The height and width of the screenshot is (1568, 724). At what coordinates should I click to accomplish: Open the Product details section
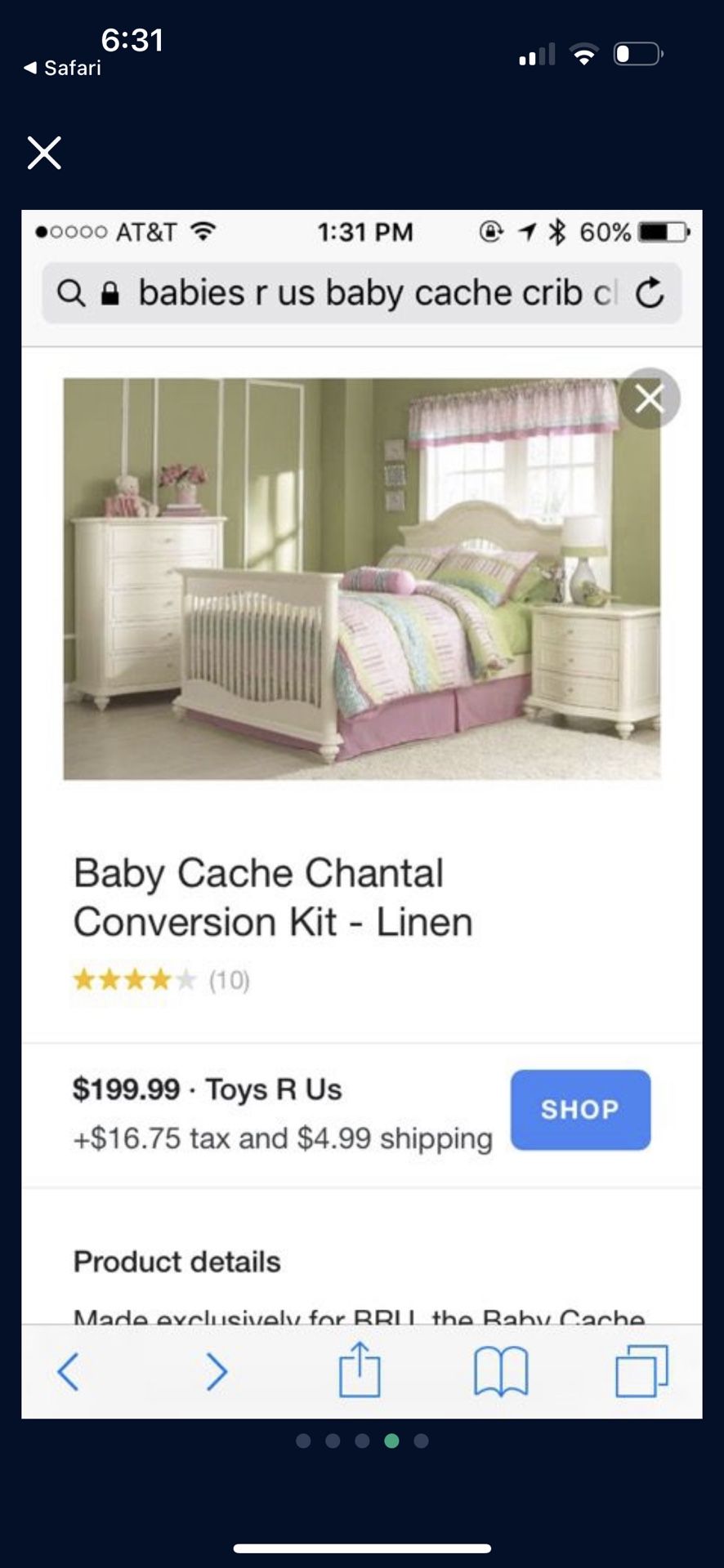[177, 1262]
